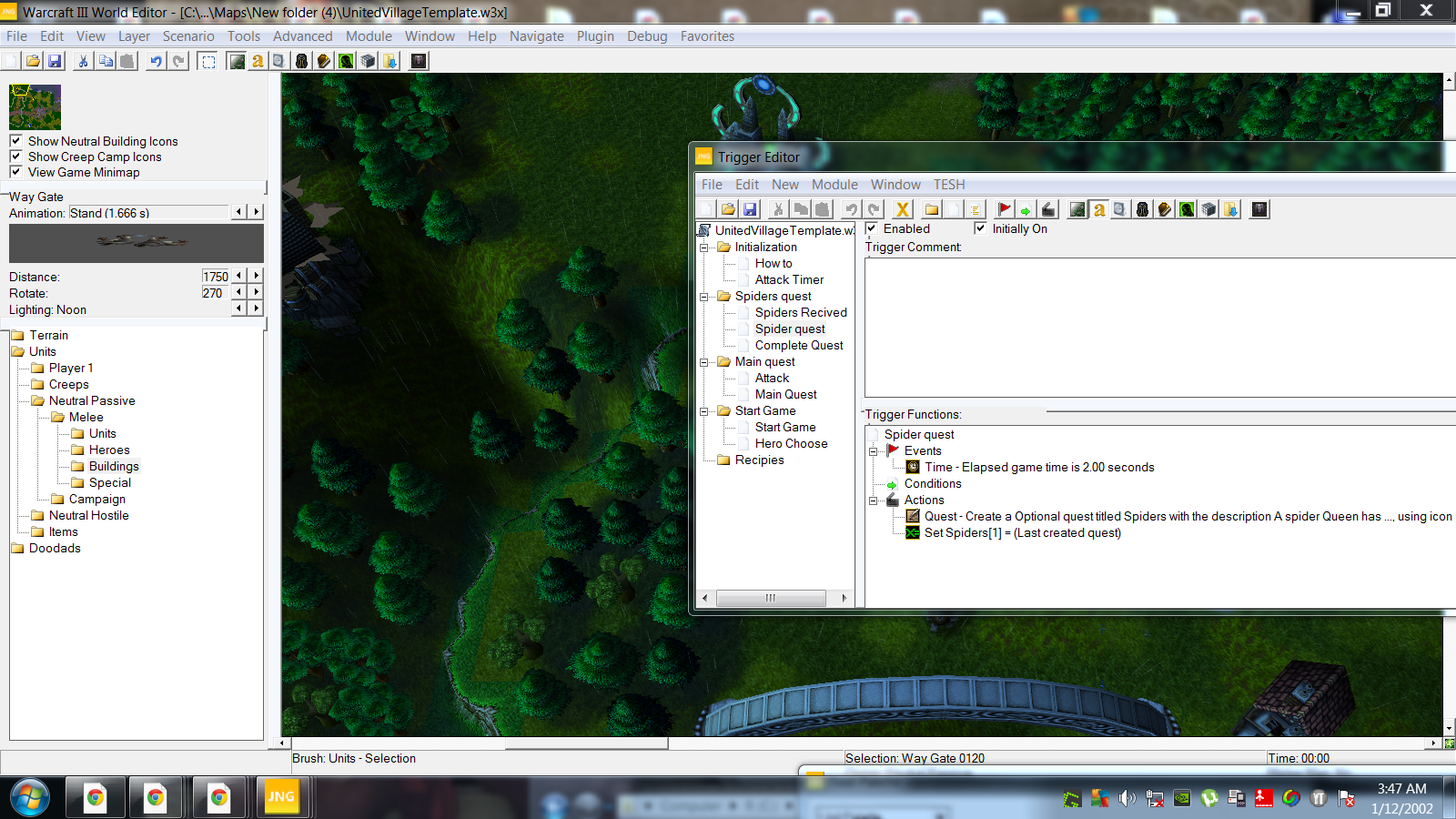Switch to the JNG taskbar application
This screenshot has width=1456, height=819.
281,798
